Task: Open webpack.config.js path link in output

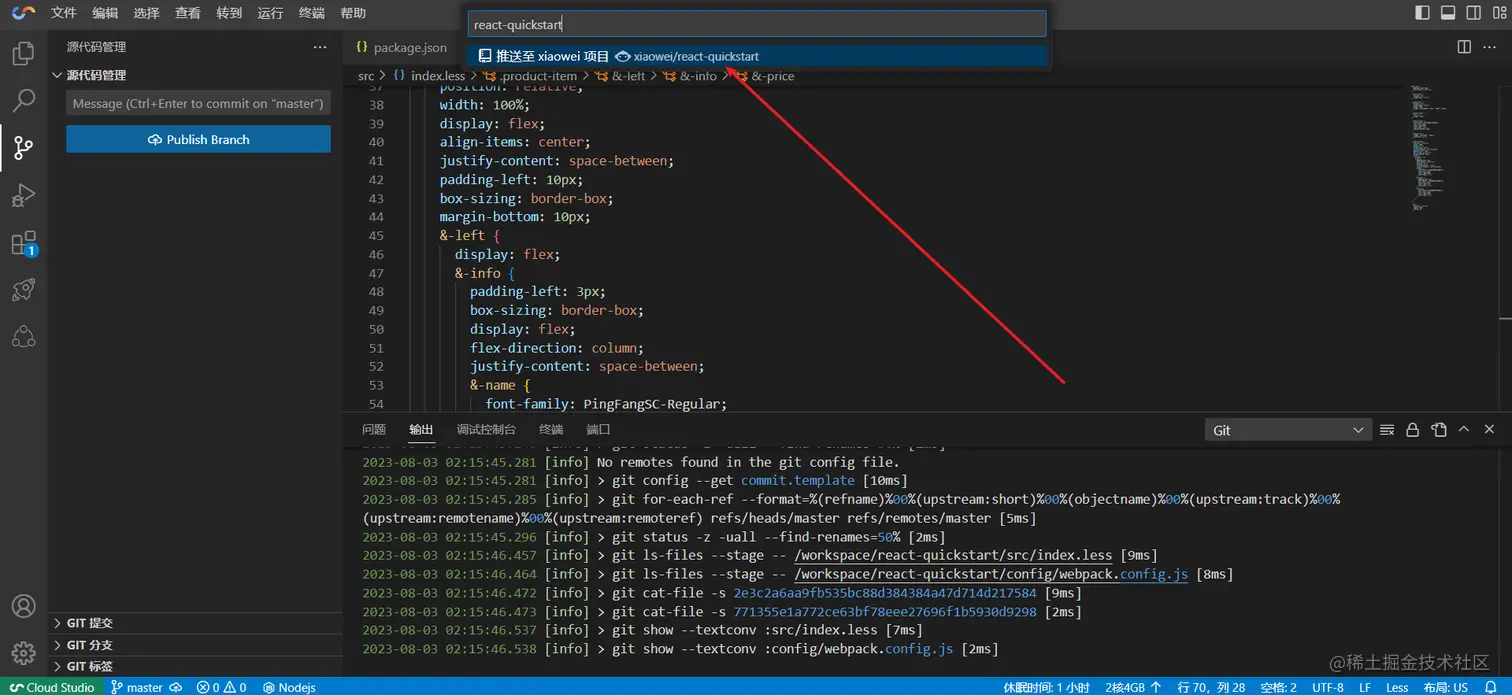Action: pos(991,574)
